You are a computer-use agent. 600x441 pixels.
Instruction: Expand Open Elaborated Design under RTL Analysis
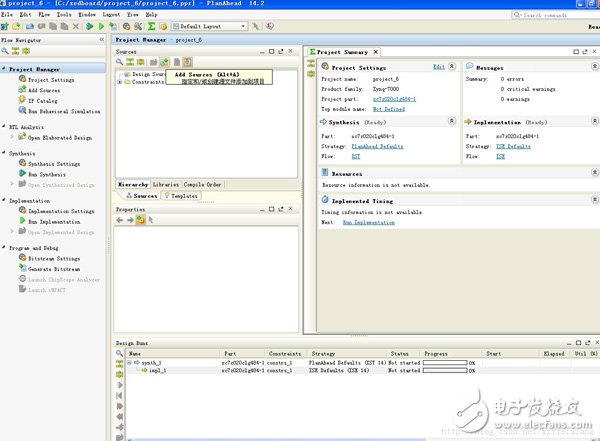(12, 136)
